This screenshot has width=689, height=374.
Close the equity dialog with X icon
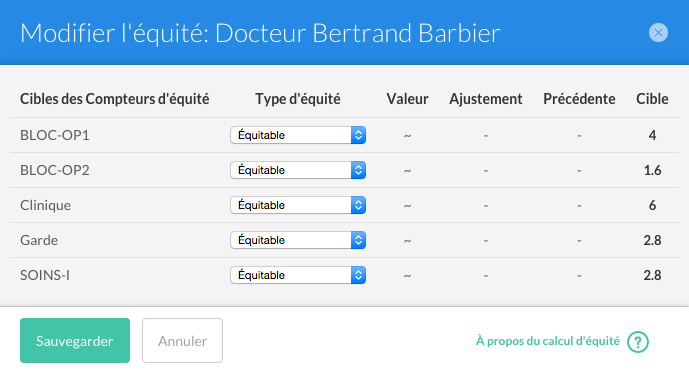(x=658, y=33)
